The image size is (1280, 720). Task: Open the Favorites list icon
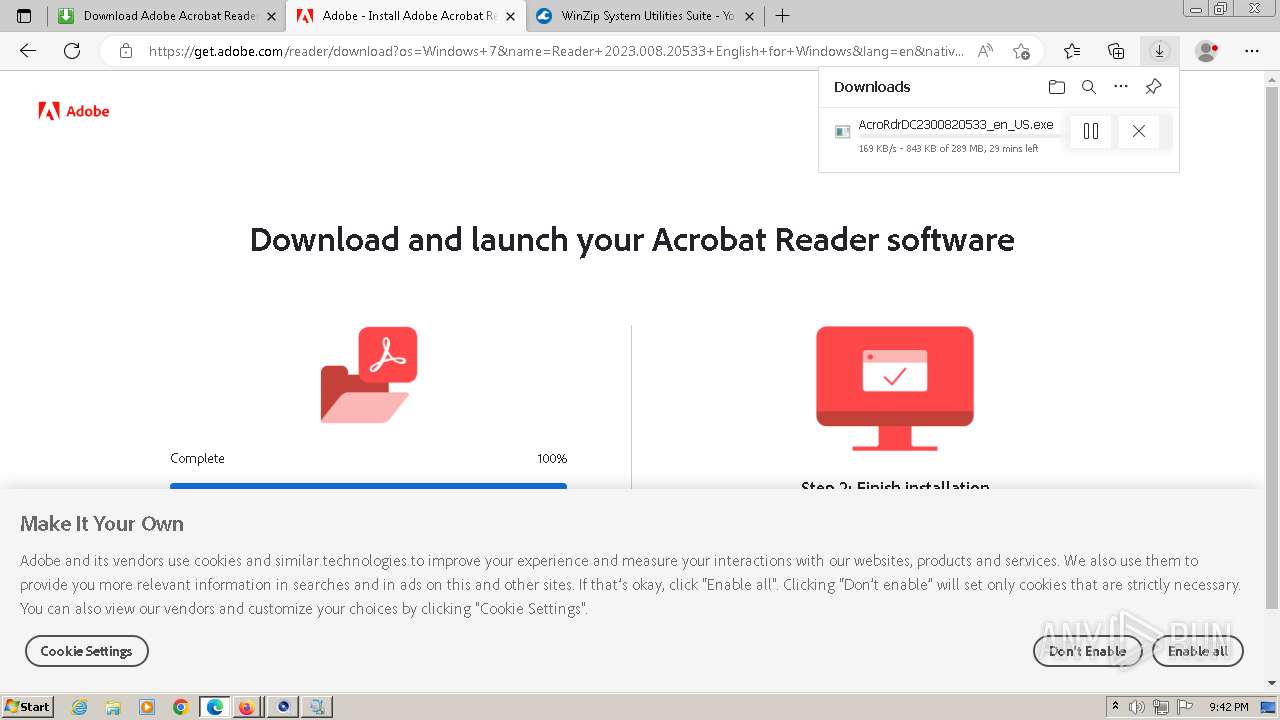(x=1072, y=51)
